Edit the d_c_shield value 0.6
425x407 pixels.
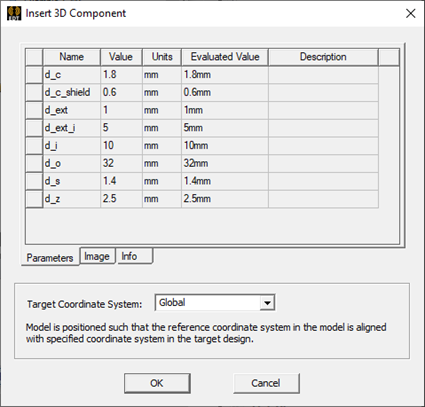(x=121, y=92)
